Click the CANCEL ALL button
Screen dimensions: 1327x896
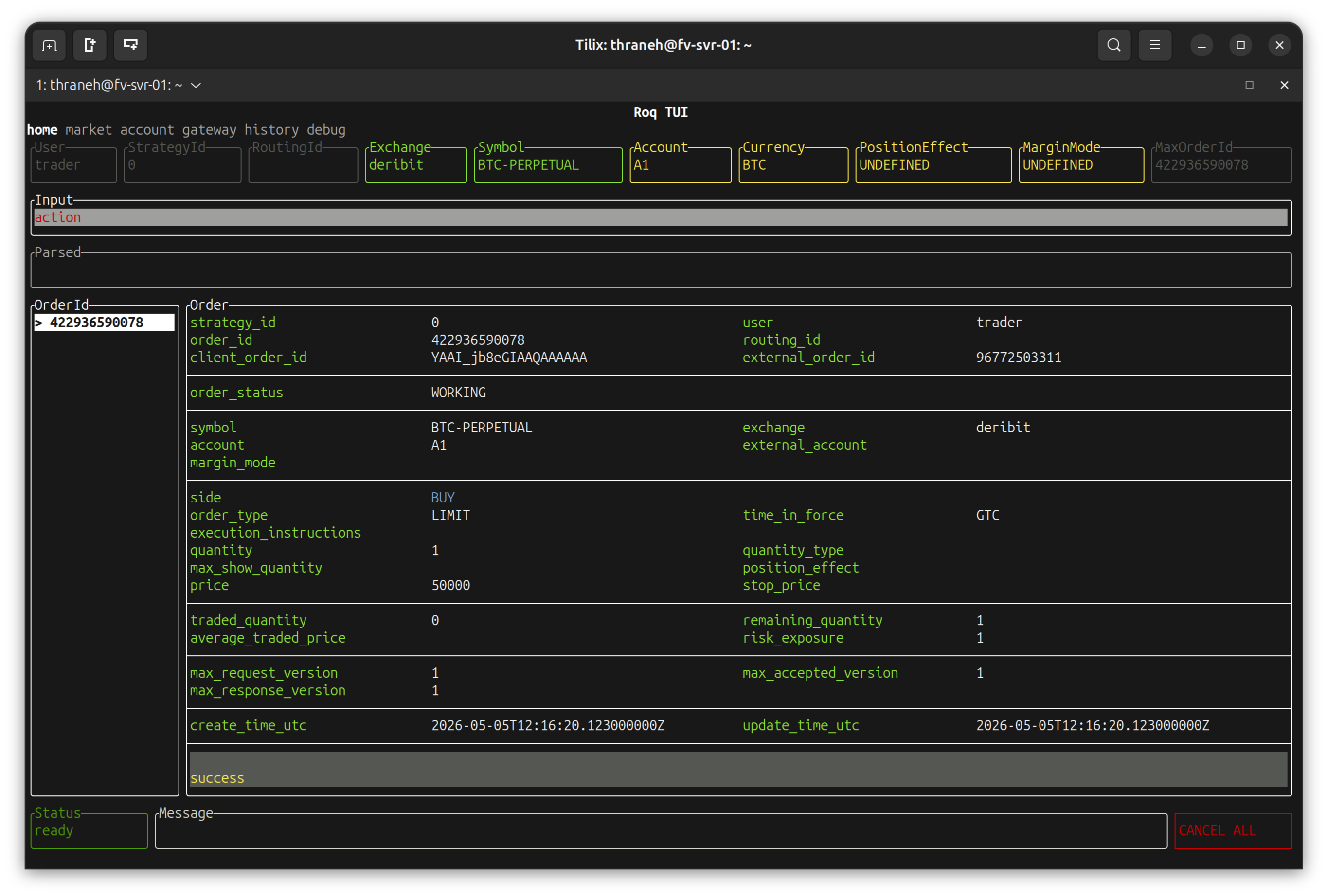click(x=1233, y=830)
